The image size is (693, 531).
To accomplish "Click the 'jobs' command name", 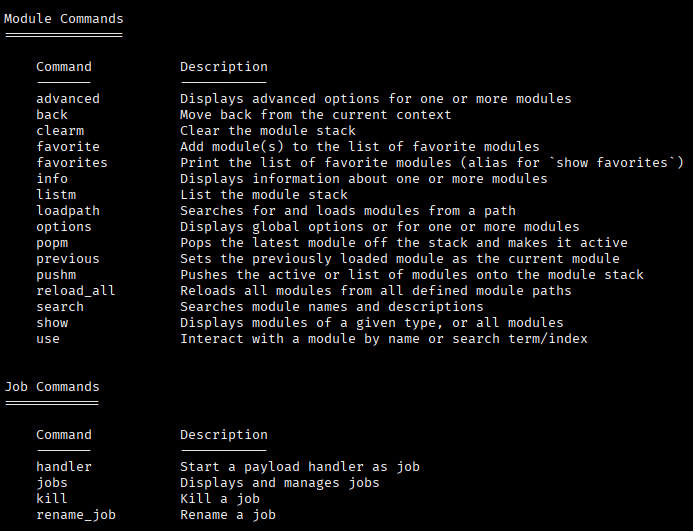I will [x=52, y=483].
